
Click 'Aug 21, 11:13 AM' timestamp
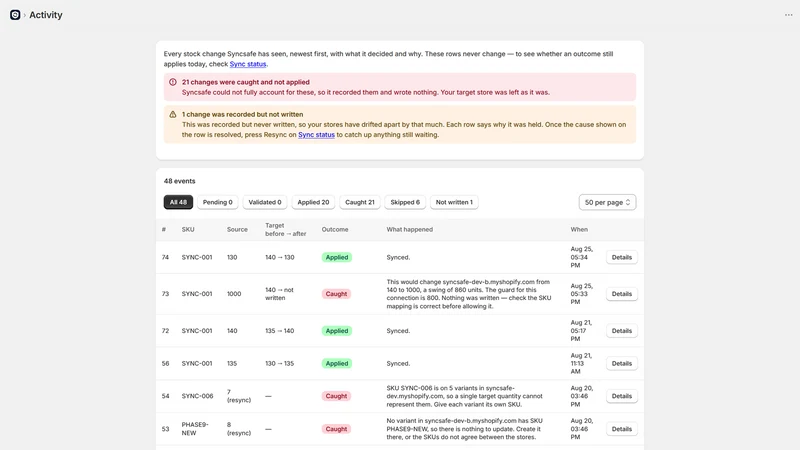click(x=581, y=363)
